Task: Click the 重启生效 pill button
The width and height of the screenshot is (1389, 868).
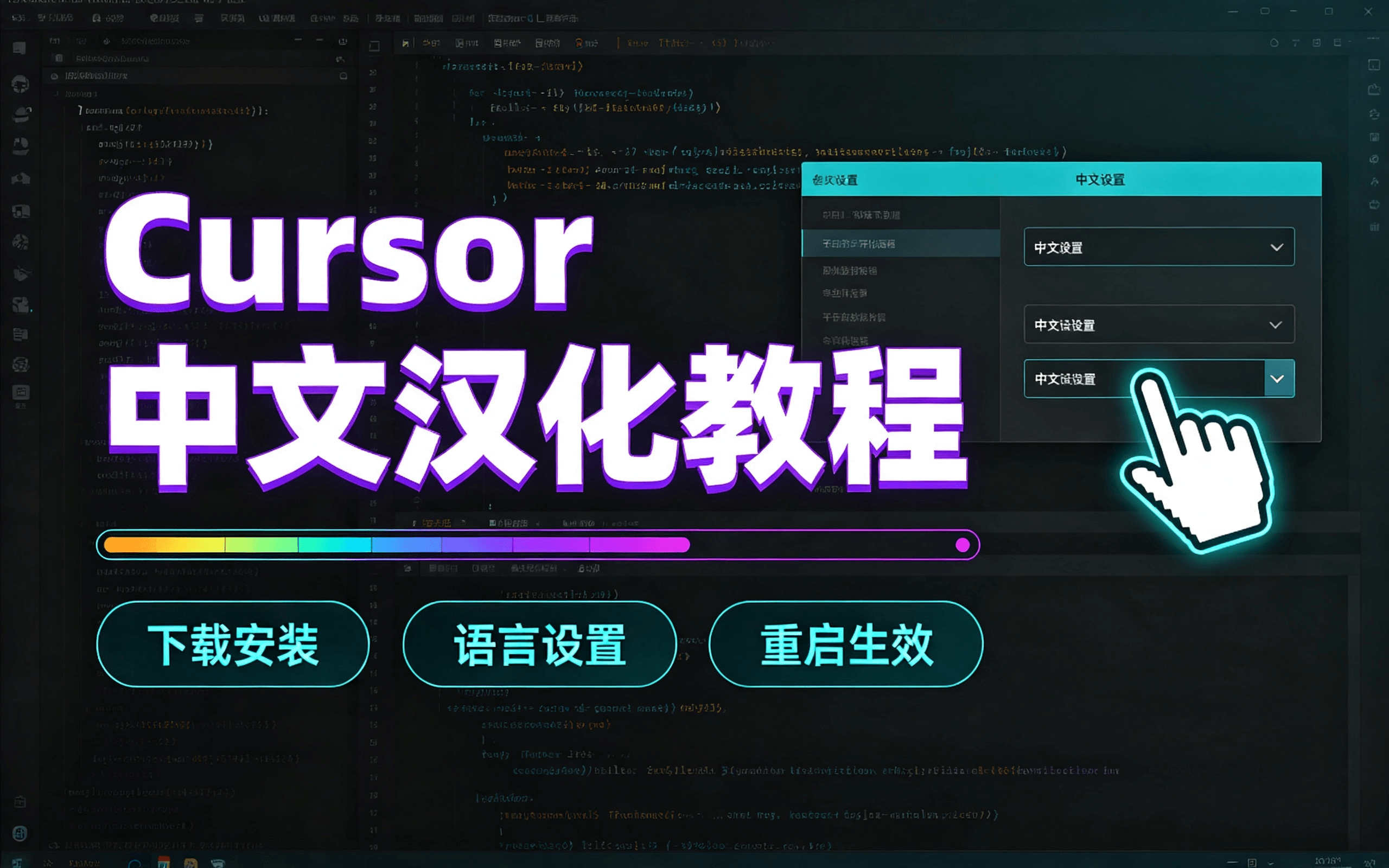Action: 846,644
